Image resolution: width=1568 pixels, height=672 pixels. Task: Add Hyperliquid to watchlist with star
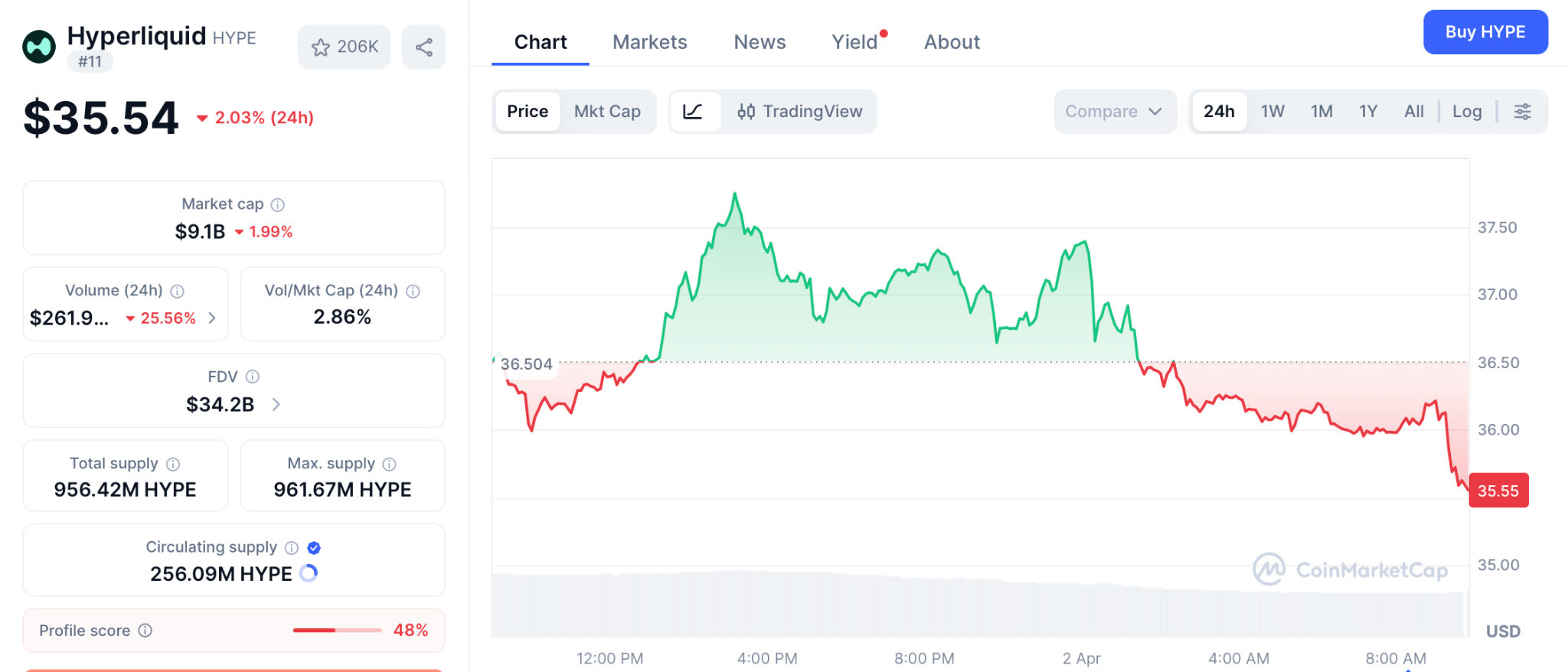point(345,47)
